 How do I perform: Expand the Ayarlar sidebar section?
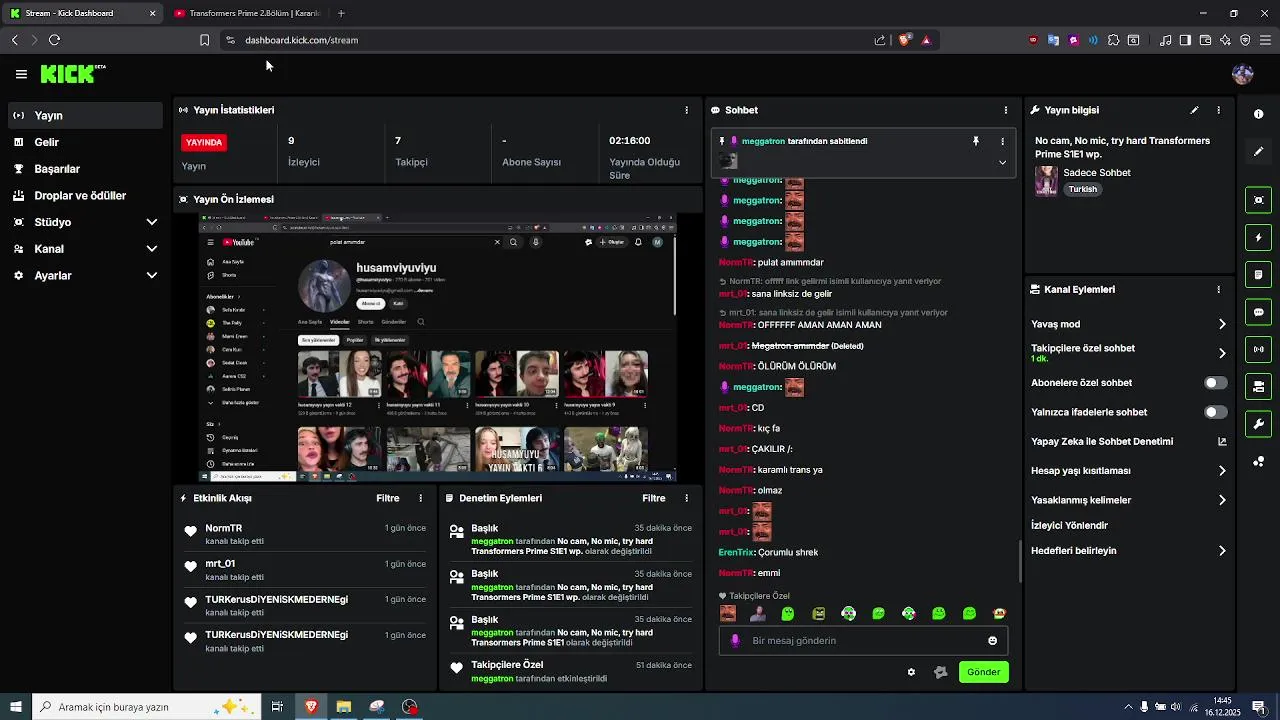click(152, 275)
